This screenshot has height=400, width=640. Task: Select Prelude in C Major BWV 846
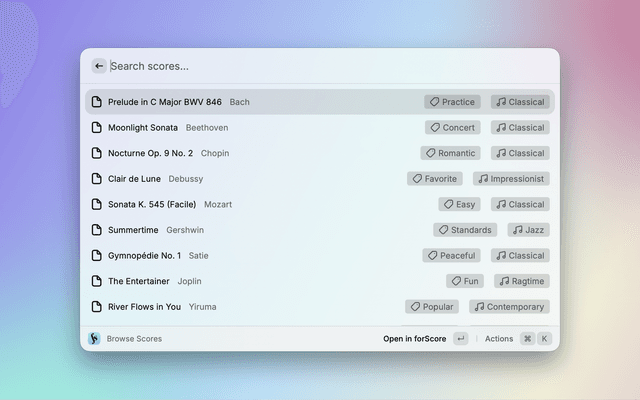(x=165, y=102)
